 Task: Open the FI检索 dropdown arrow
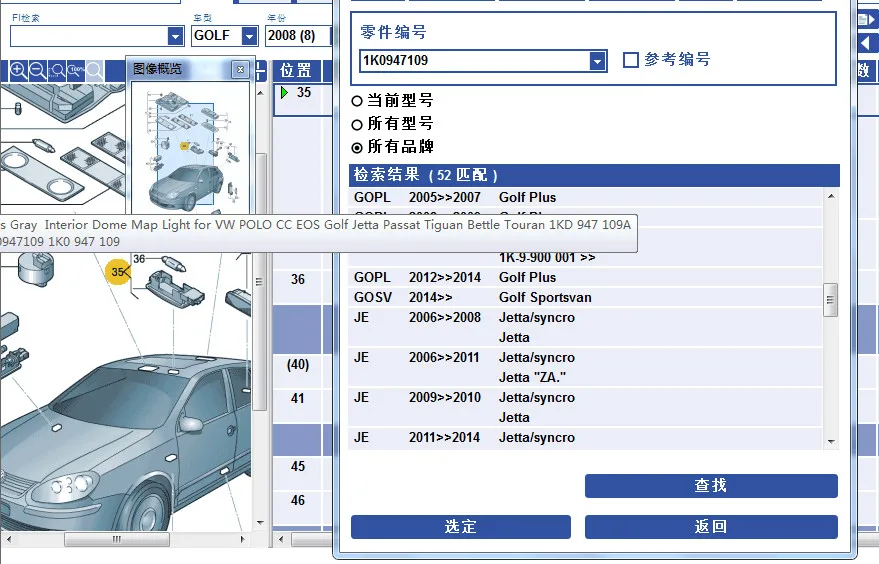click(x=175, y=36)
